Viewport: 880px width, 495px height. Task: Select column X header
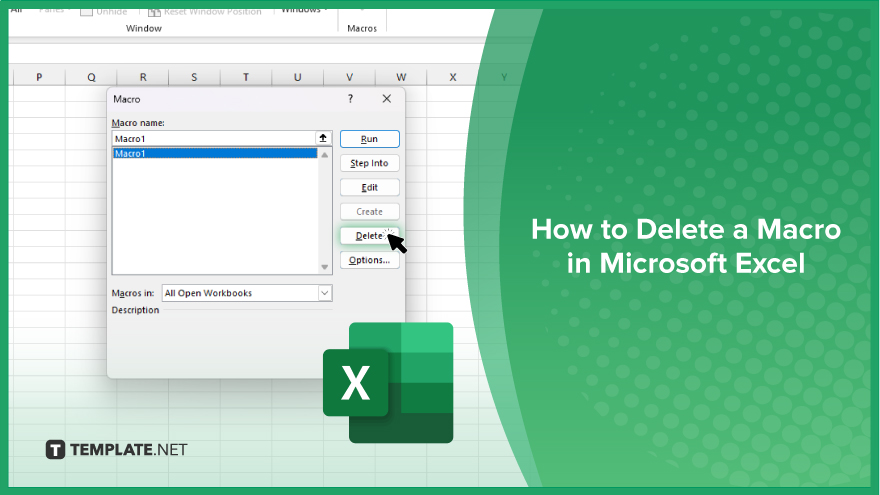(452, 77)
